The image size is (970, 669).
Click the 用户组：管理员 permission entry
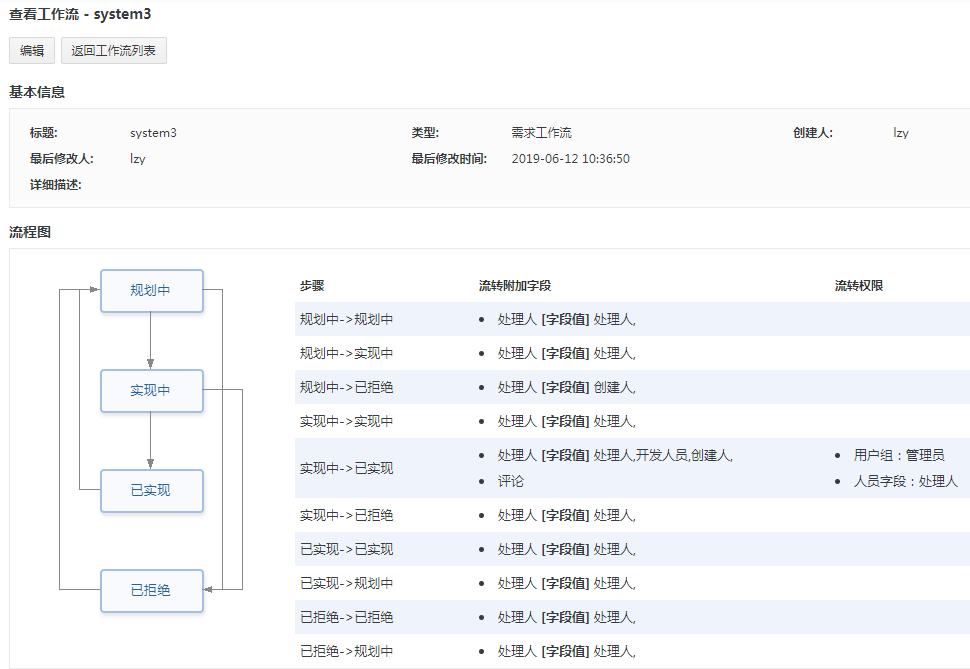(x=899, y=455)
